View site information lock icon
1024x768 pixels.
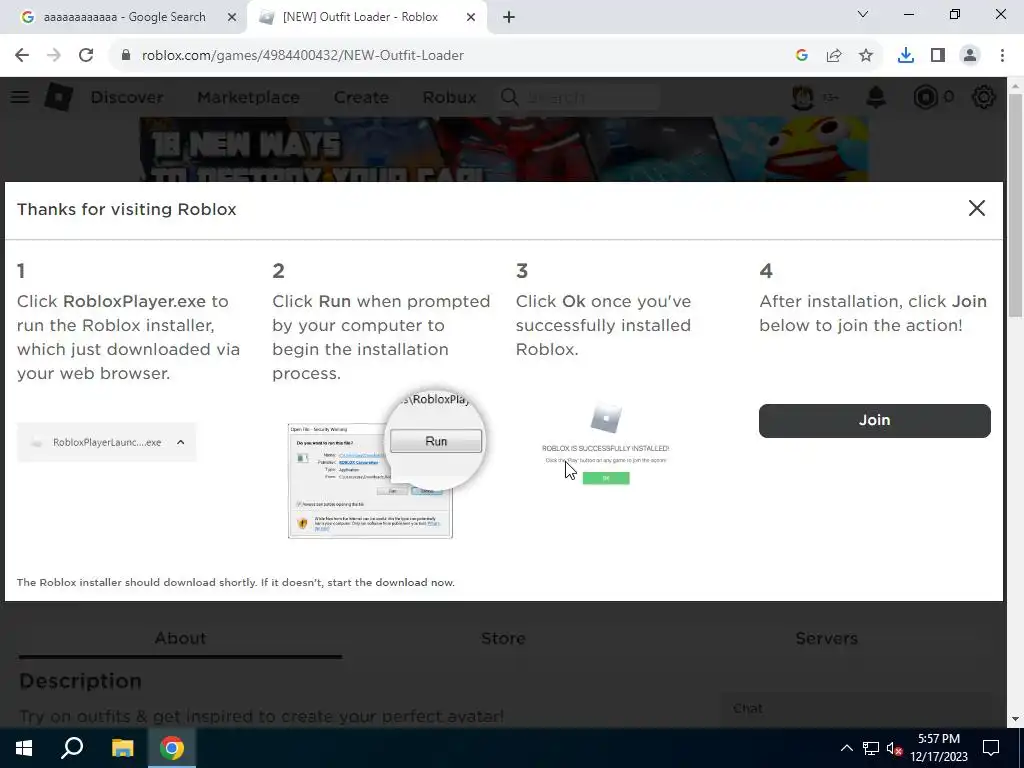(126, 56)
